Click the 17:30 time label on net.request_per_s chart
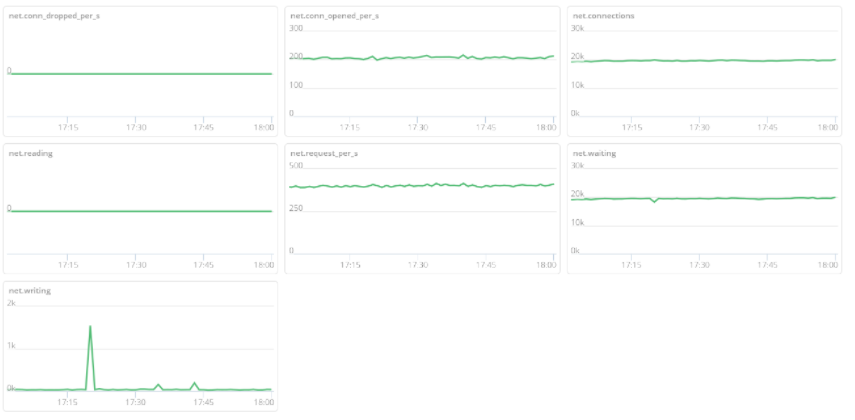 coord(418,265)
